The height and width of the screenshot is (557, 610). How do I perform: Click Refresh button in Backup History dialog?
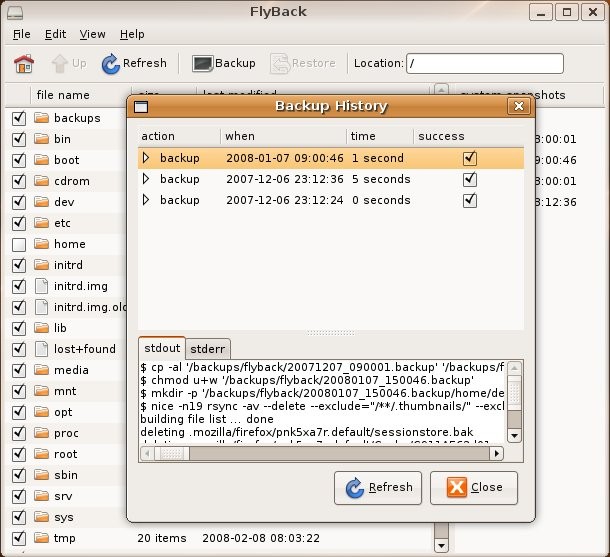[378, 488]
